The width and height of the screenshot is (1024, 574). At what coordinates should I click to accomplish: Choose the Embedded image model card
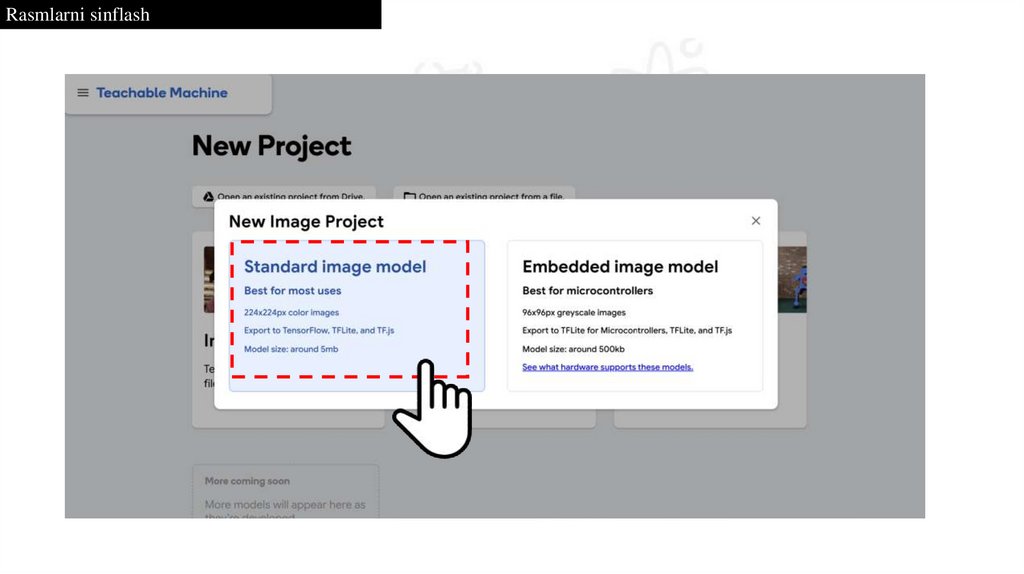point(635,316)
